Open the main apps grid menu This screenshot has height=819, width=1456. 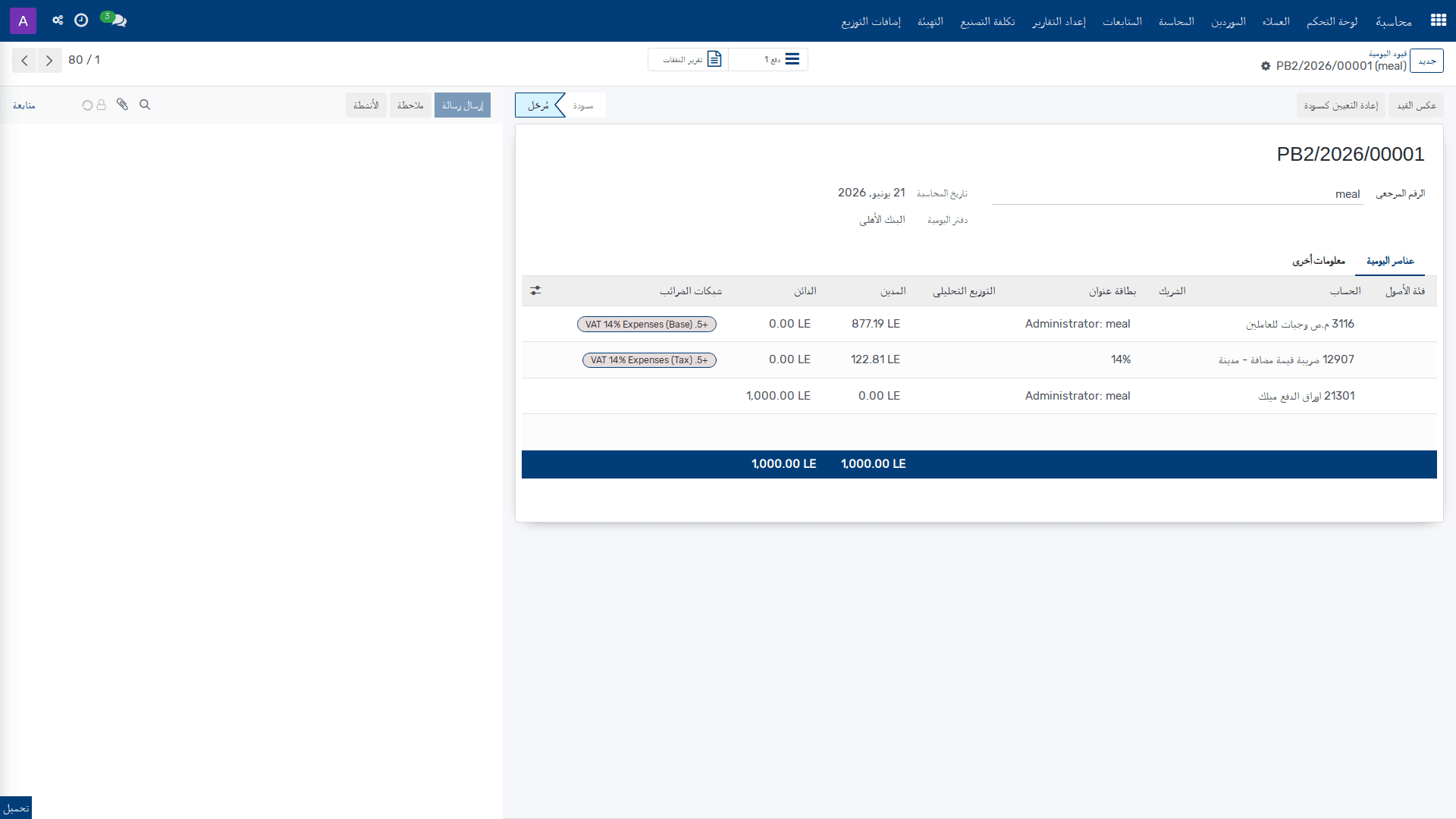tap(1438, 20)
